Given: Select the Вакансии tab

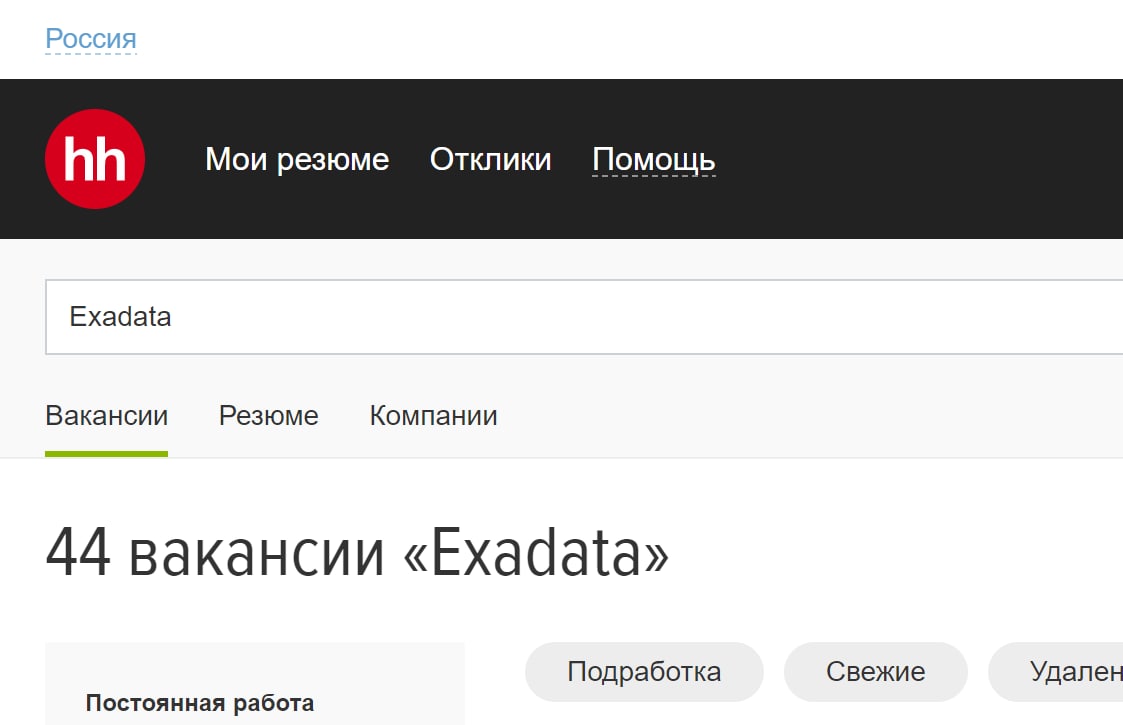Looking at the screenshot, I should 107,416.
